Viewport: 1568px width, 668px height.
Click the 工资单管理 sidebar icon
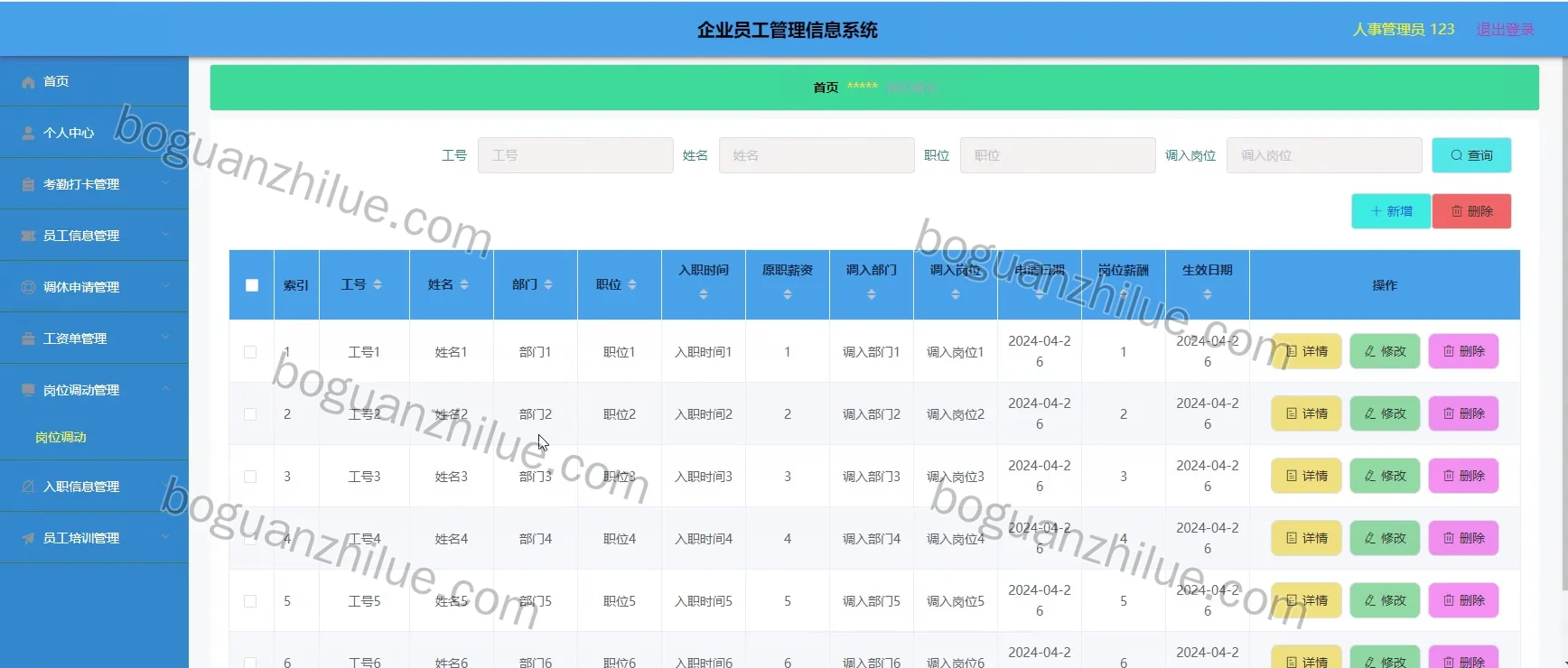(x=28, y=339)
